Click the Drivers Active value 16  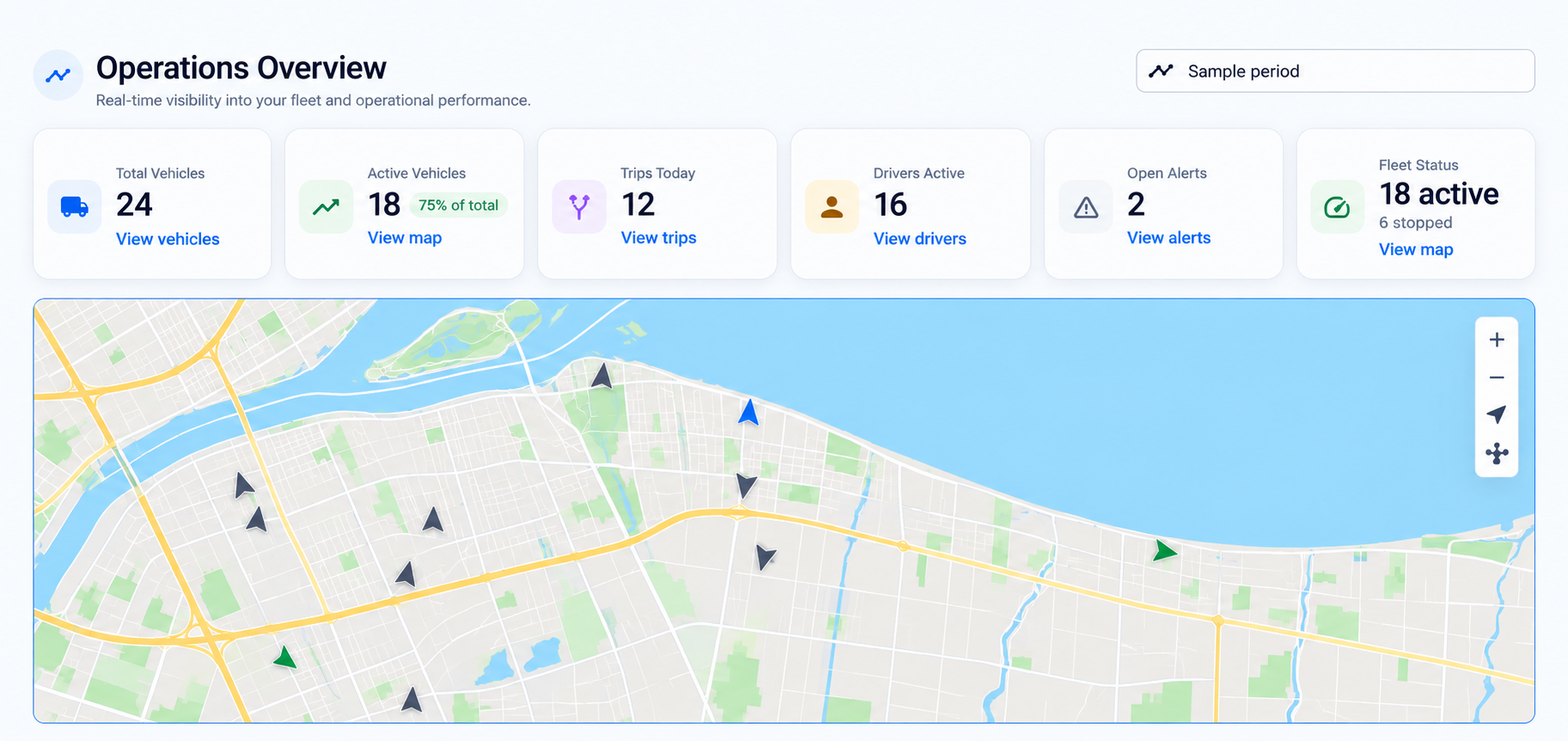tap(891, 205)
